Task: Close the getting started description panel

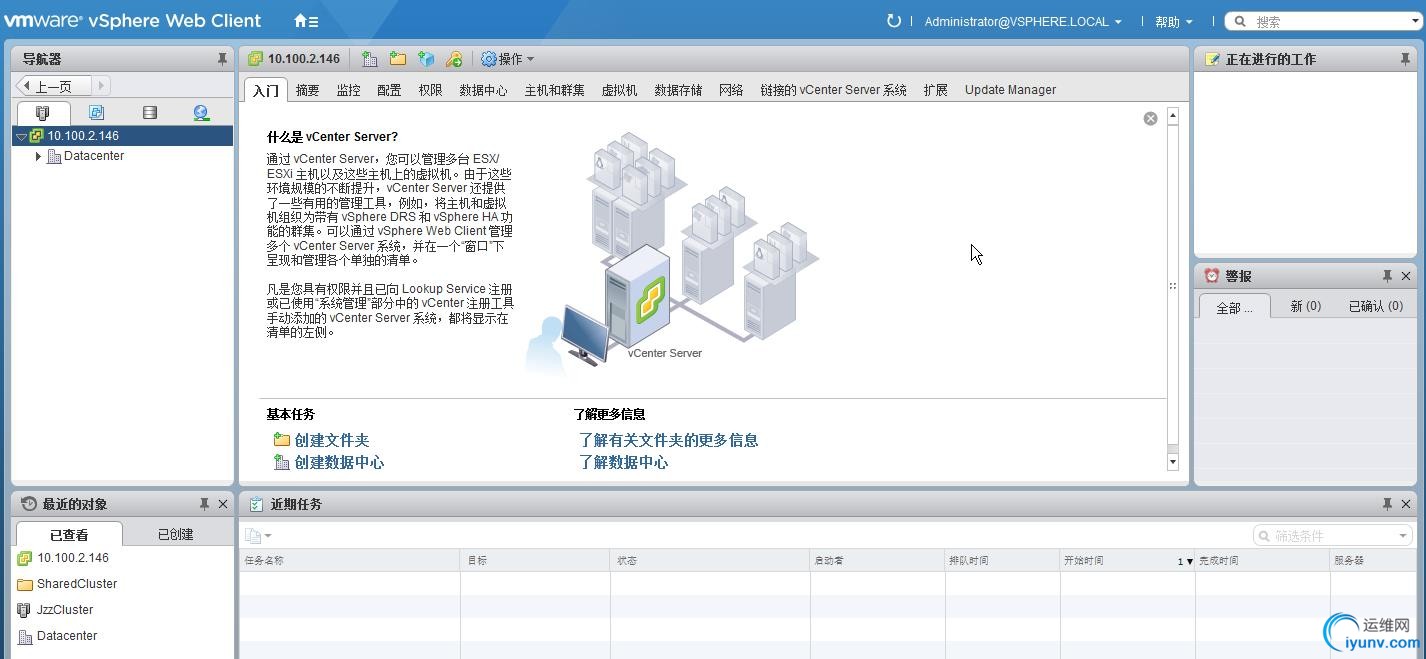Action: point(1150,118)
